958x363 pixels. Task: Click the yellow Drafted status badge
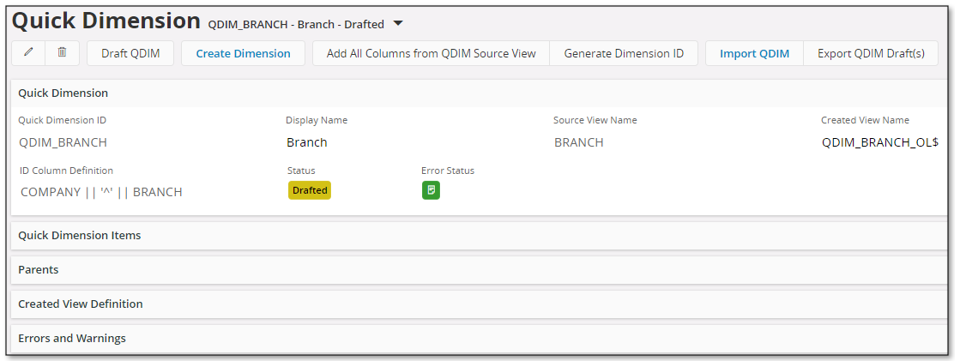coord(309,191)
